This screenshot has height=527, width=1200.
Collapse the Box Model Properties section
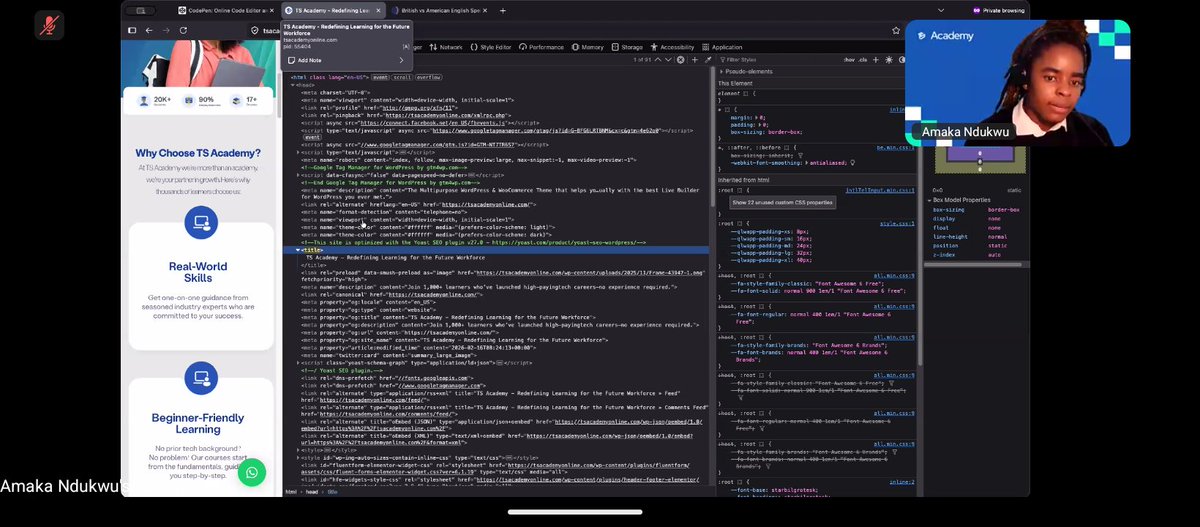(x=928, y=200)
